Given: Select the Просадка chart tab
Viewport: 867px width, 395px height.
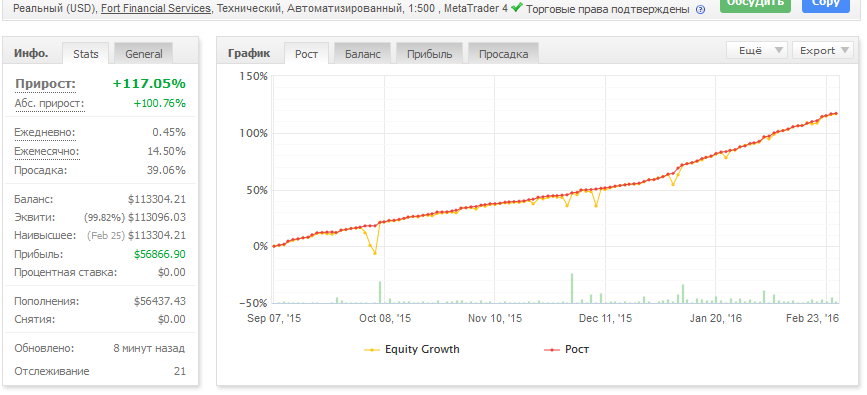Looking at the screenshot, I should coord(503,54).
